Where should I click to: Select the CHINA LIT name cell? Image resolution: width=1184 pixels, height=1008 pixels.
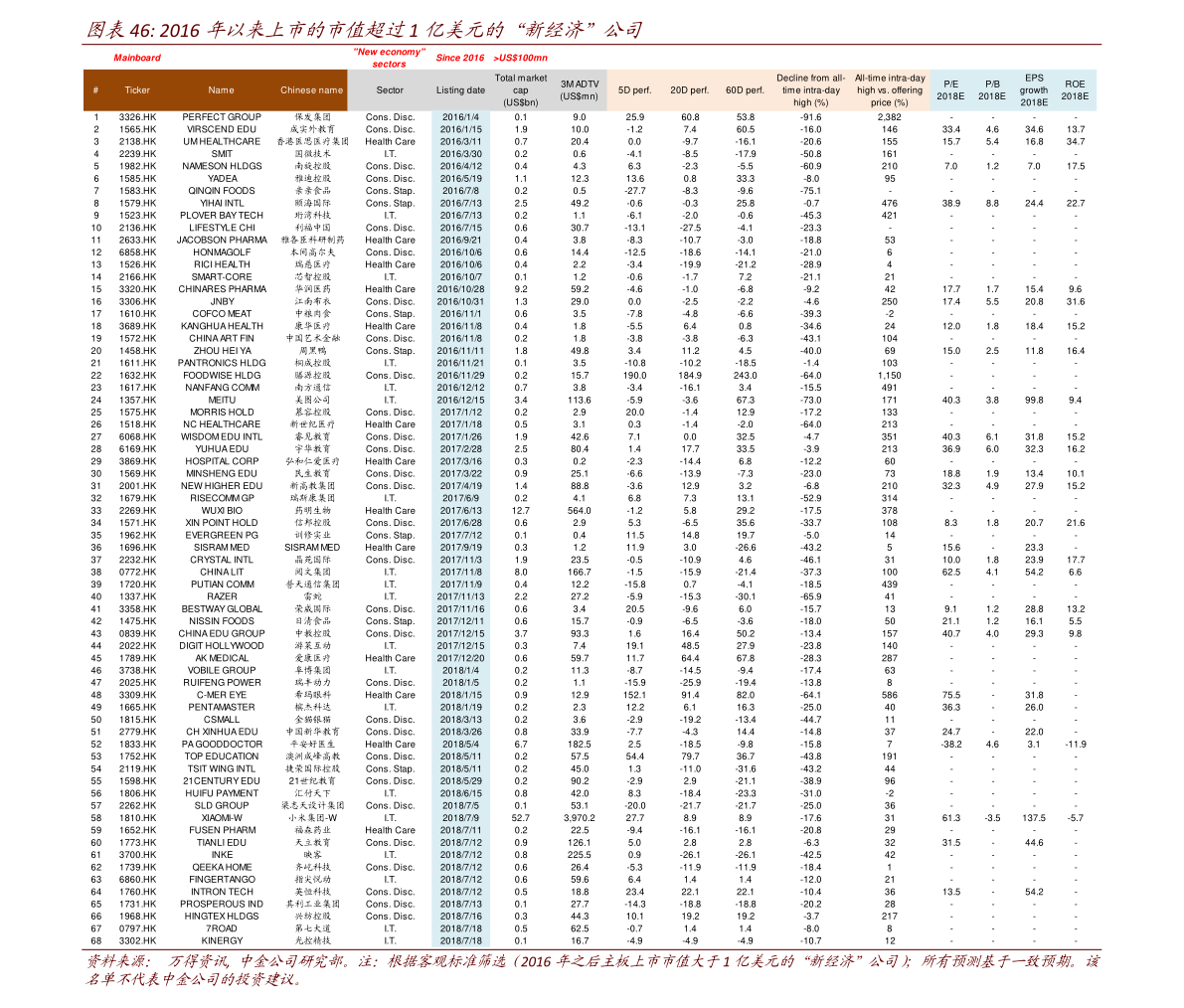tap(222, 573)
